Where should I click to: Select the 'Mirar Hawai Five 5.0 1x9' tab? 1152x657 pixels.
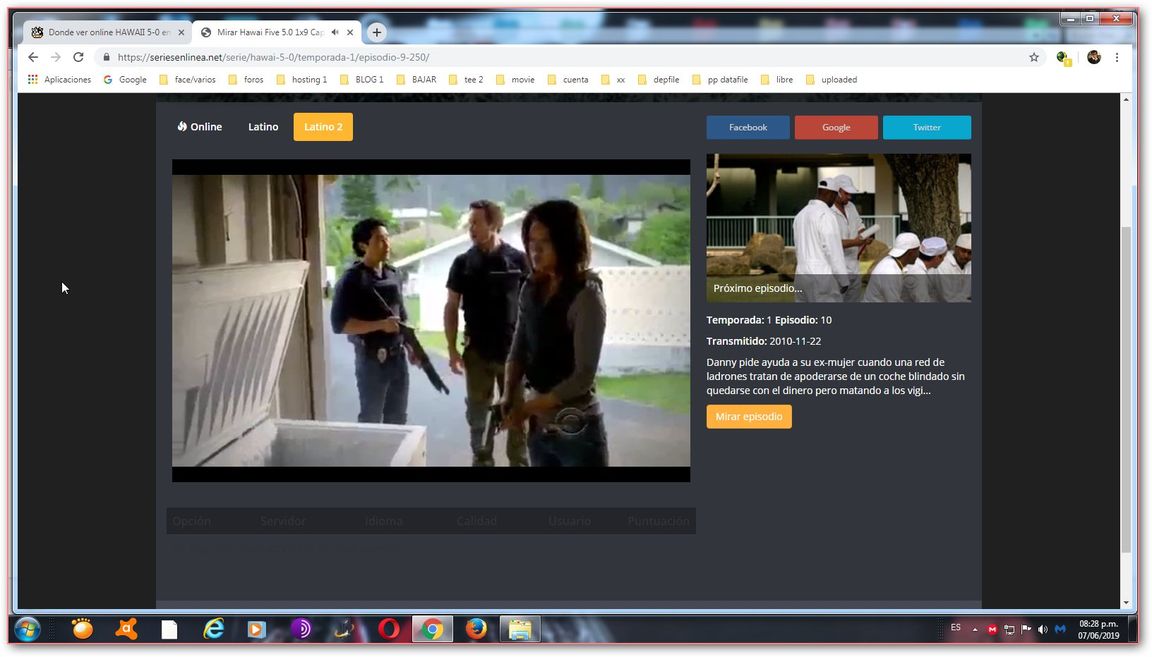tap(276, 32)
